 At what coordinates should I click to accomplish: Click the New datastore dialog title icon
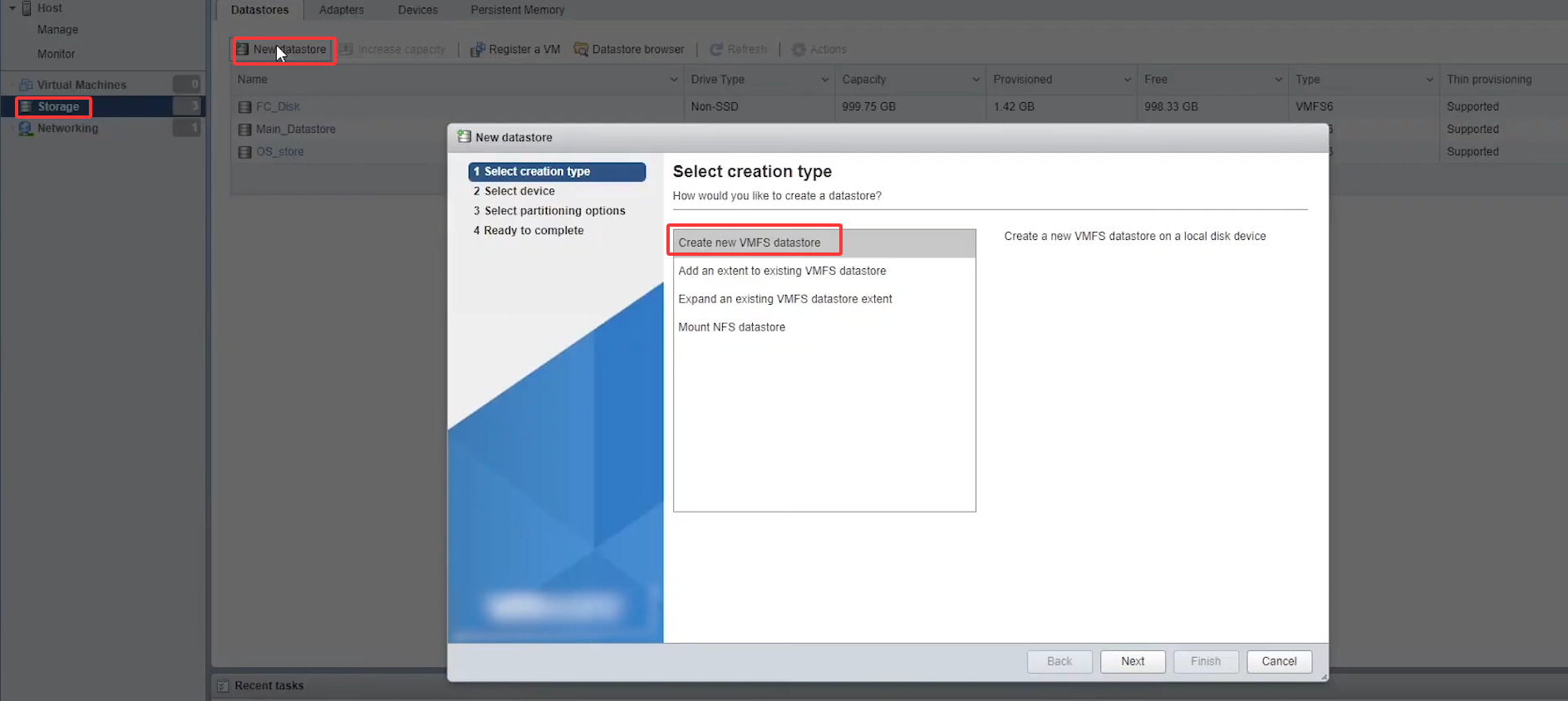click(465, 137)
